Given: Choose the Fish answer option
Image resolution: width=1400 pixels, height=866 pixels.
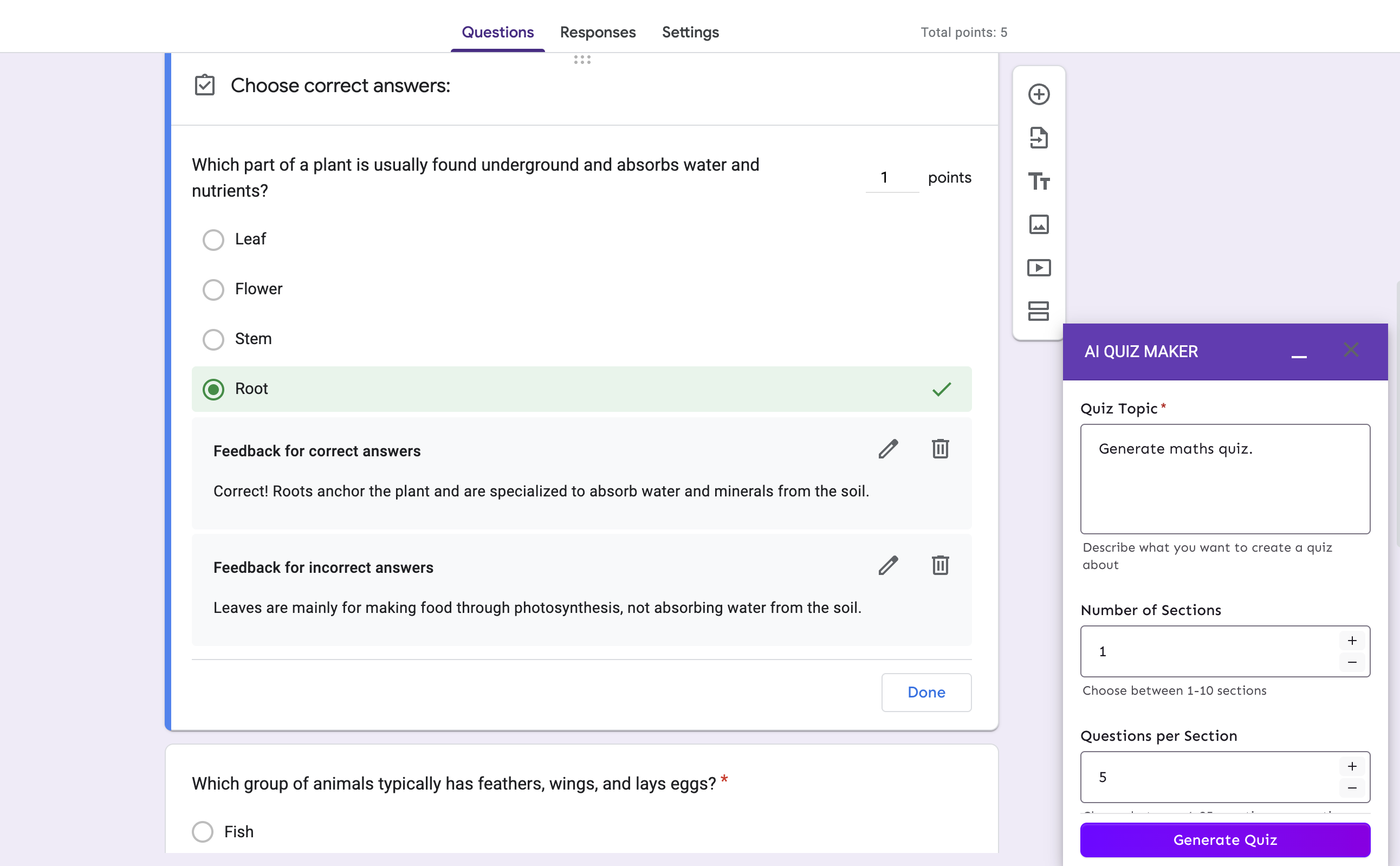Looking at the screenshot, I should click(x=202, y=831).
